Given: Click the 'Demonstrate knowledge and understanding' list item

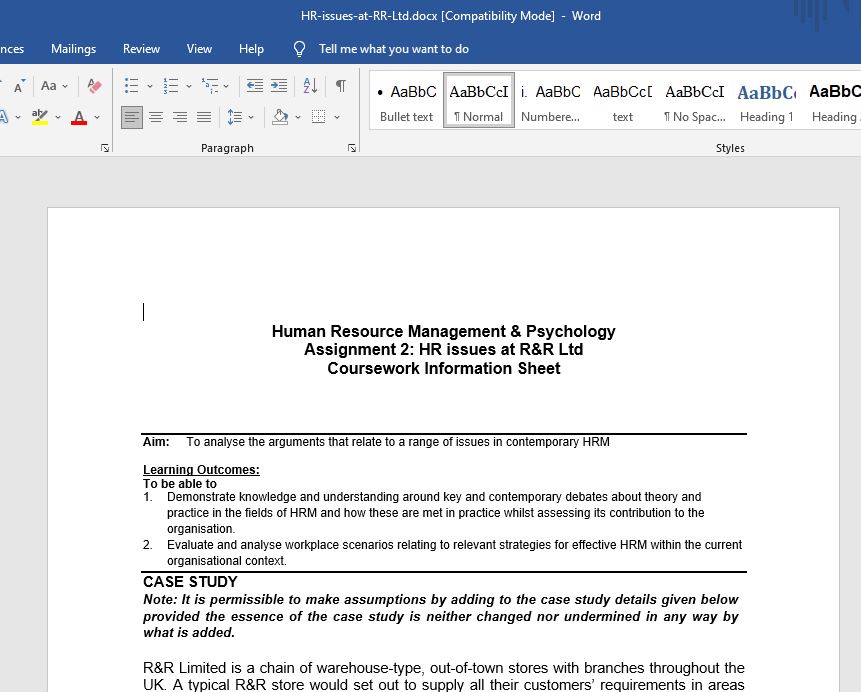Looking at the screenshot, I should 434,513.
